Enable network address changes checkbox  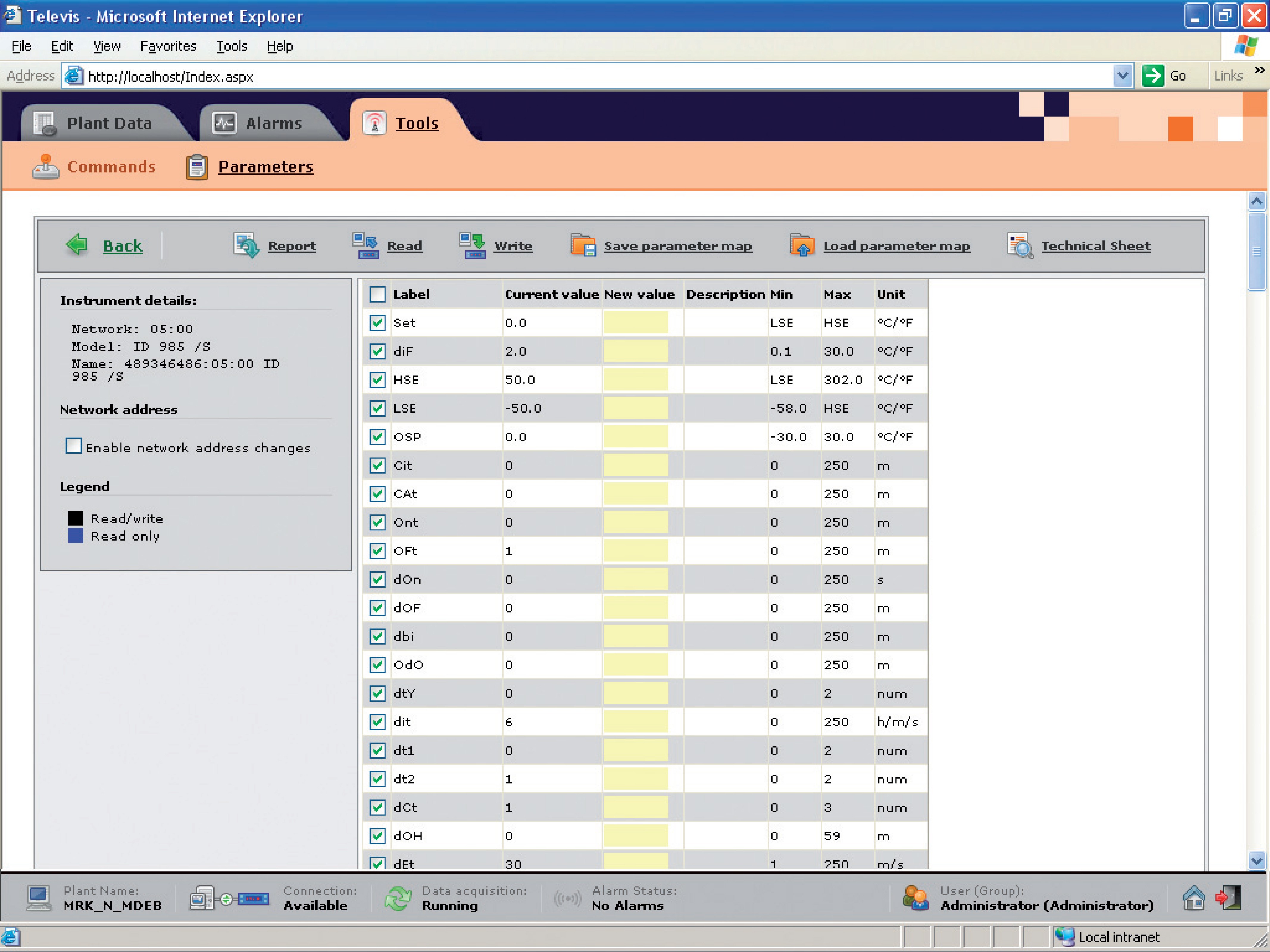74,446
